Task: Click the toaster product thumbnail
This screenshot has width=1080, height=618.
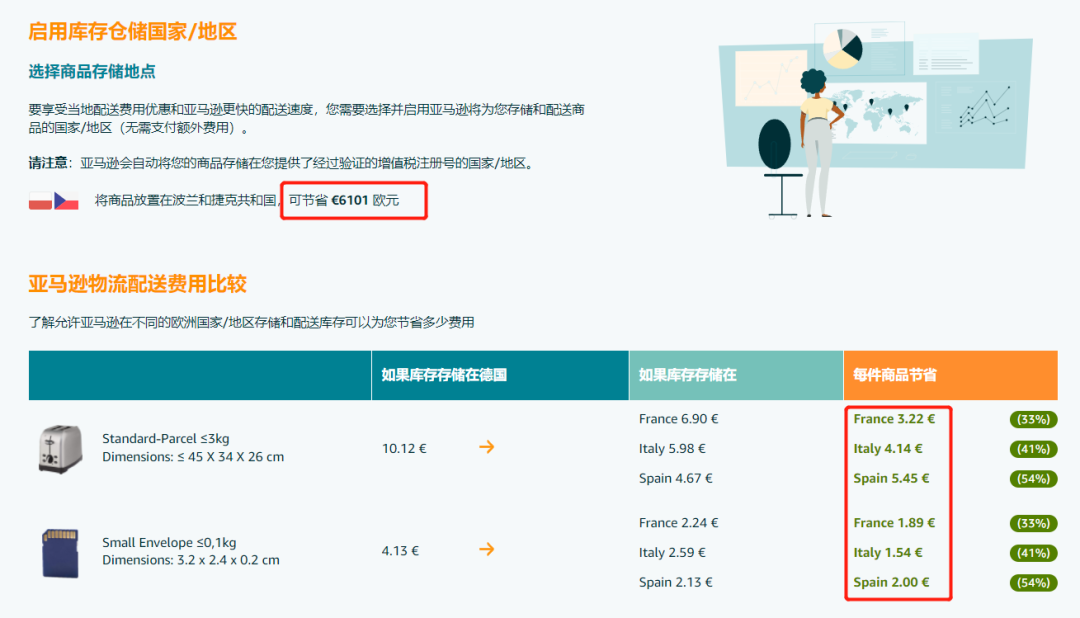Action: coord(61,449)
